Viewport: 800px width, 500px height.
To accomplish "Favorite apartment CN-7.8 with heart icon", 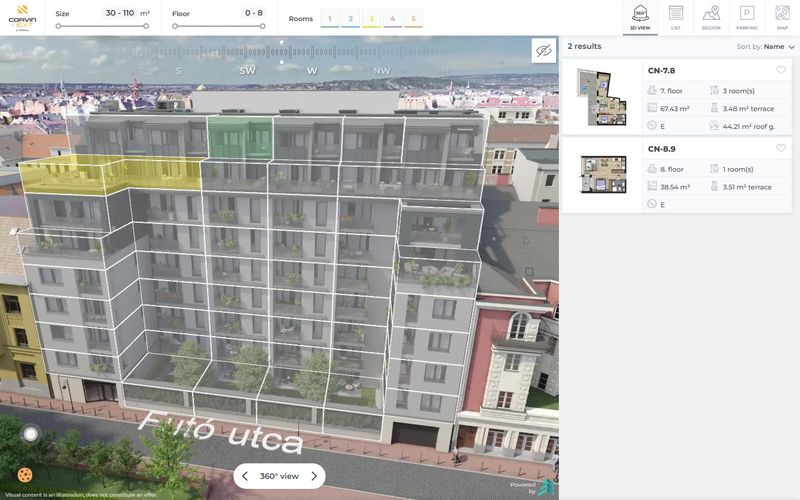I will pyautogui.click(x=781, y=70).
